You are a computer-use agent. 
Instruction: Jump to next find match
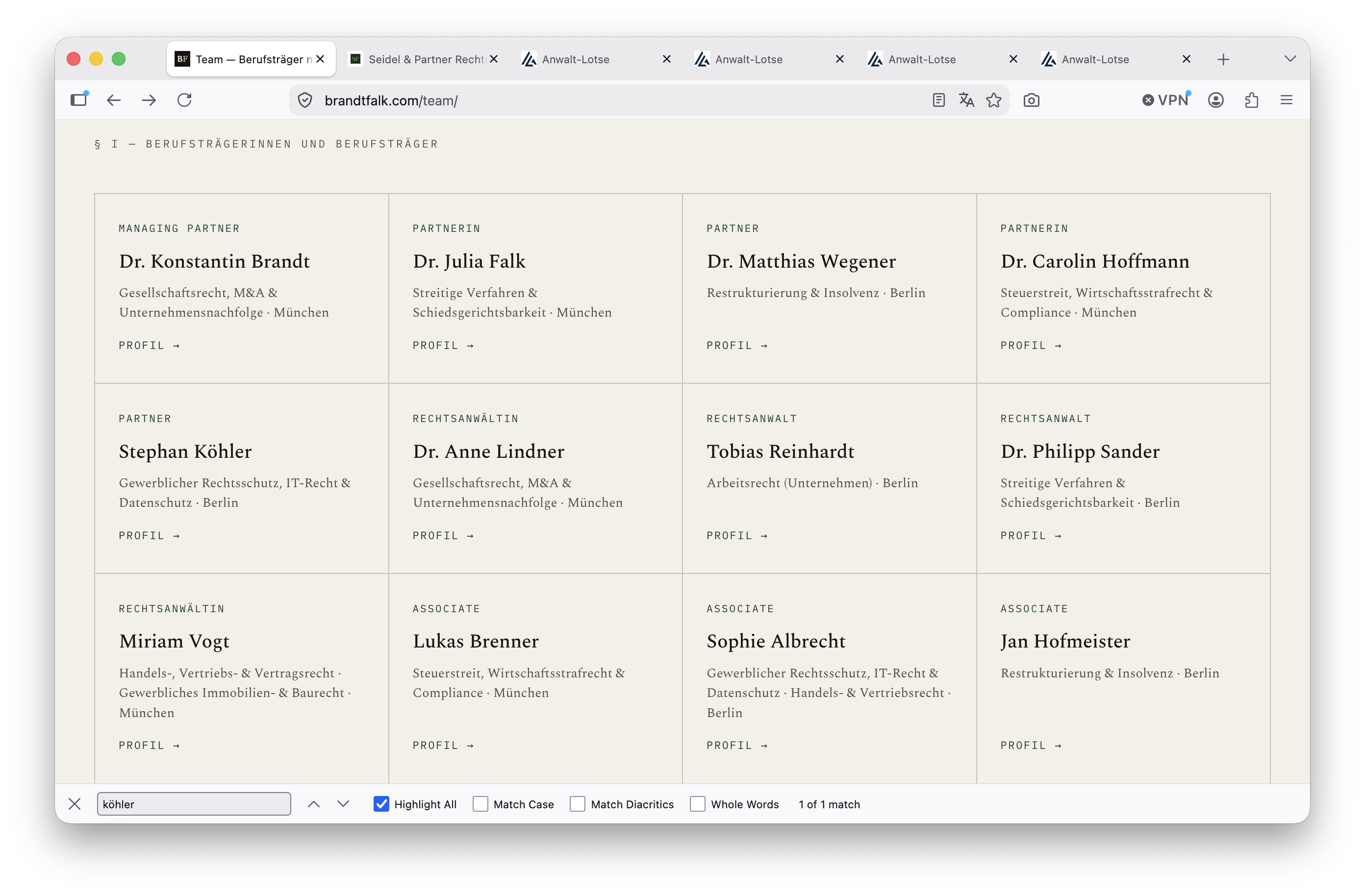coord(343,804)
